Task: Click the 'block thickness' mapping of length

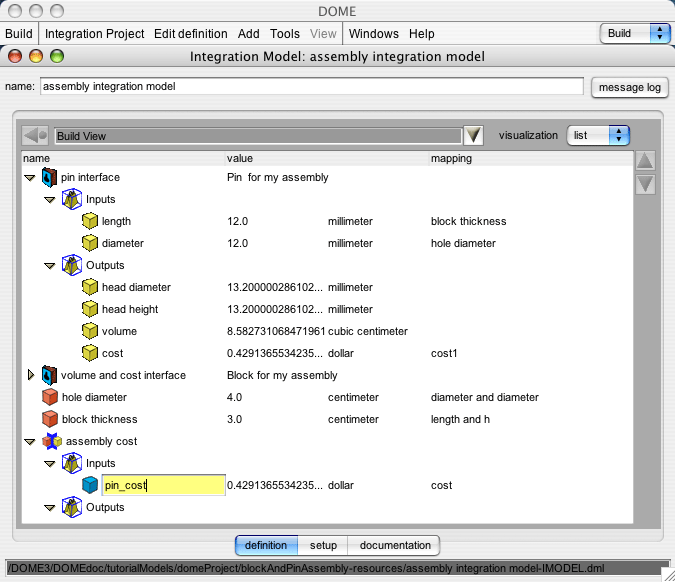Action: (468, 221)
